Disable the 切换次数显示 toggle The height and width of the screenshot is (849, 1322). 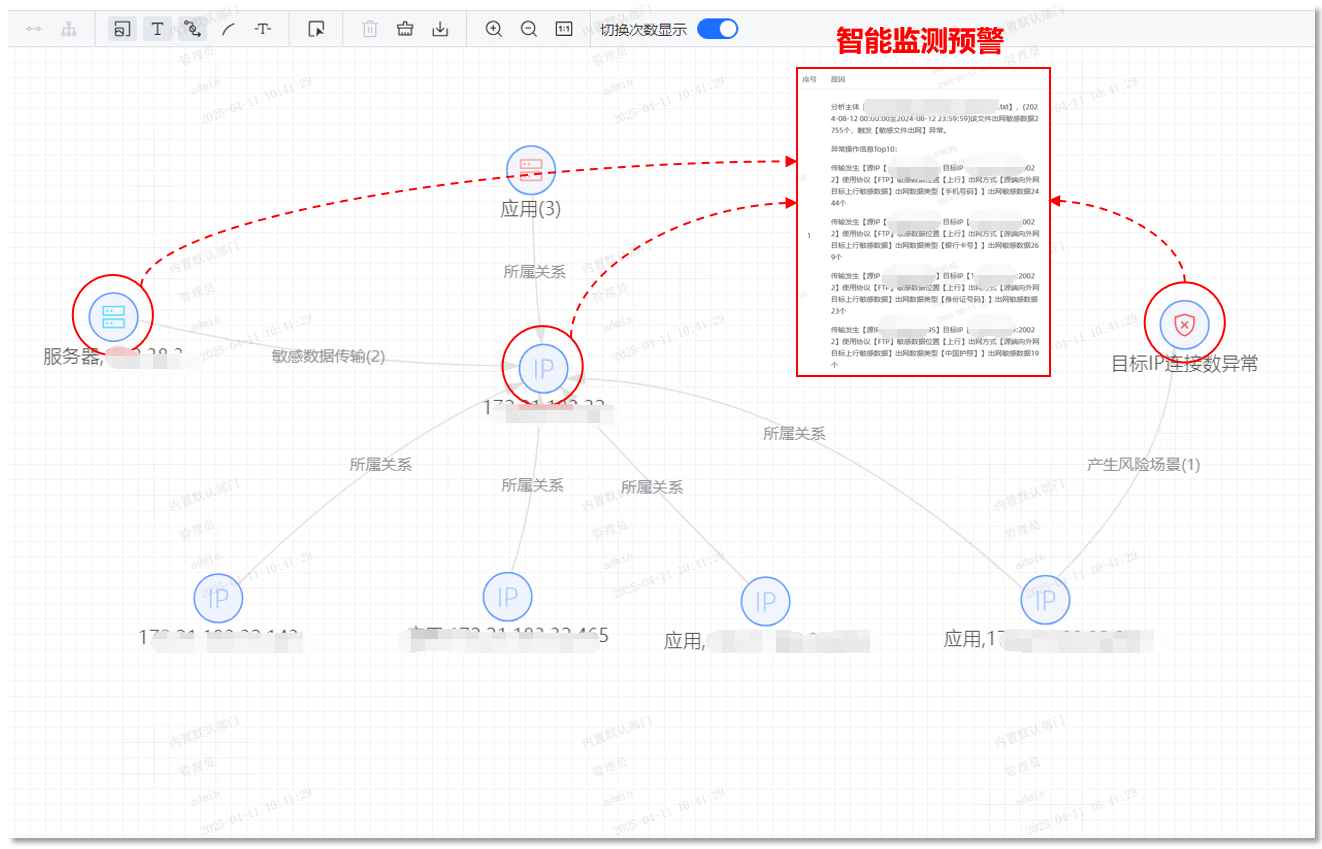(x=717, y=29)
